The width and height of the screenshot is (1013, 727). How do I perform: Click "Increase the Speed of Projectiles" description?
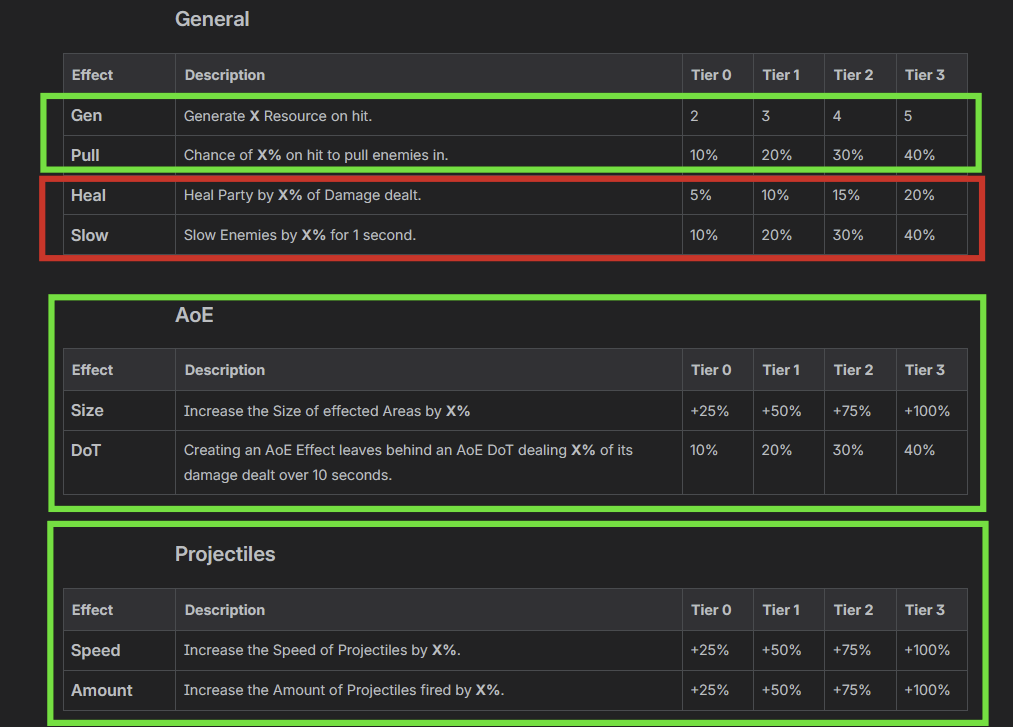click(x=322, y=651)
